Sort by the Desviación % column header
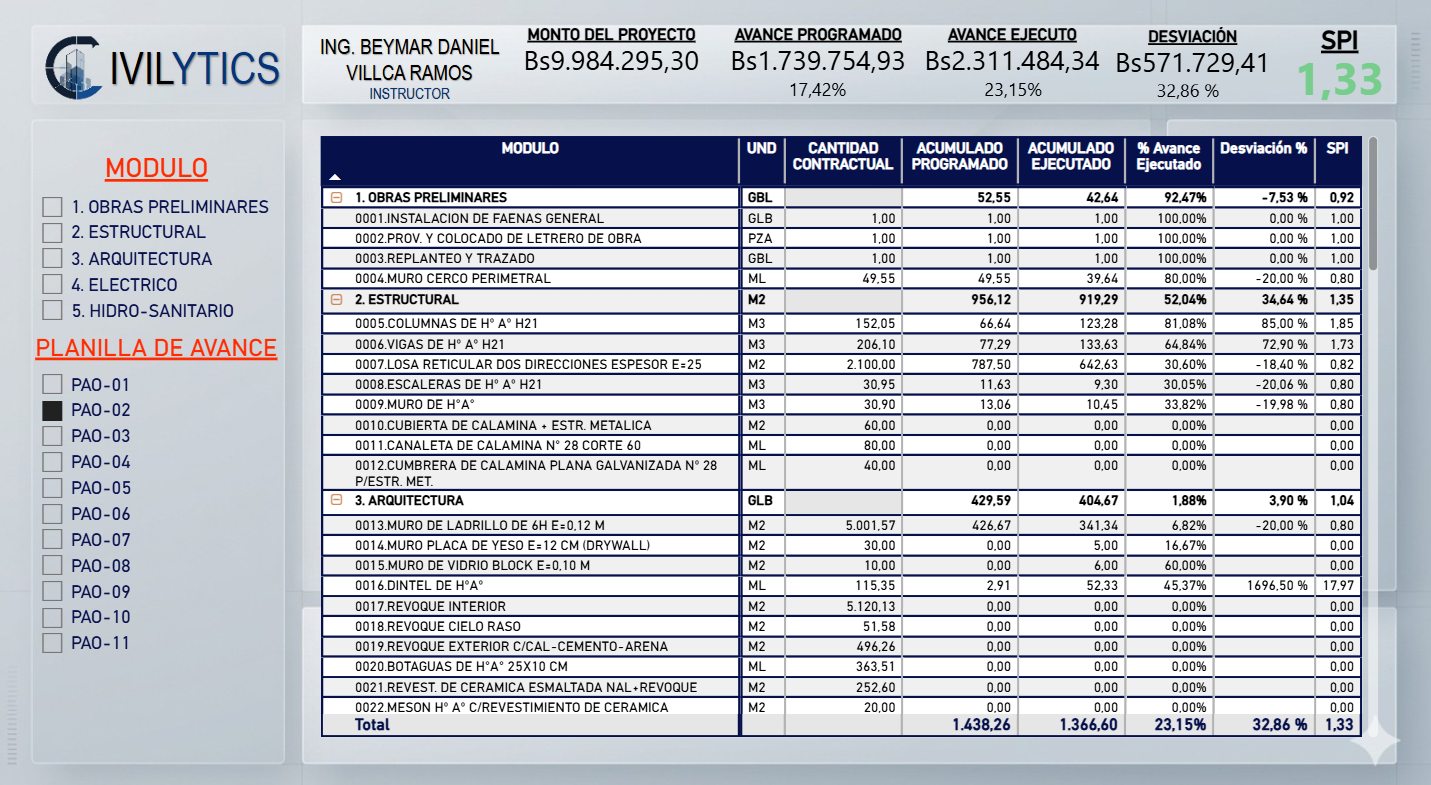 tap(1263, 148)
